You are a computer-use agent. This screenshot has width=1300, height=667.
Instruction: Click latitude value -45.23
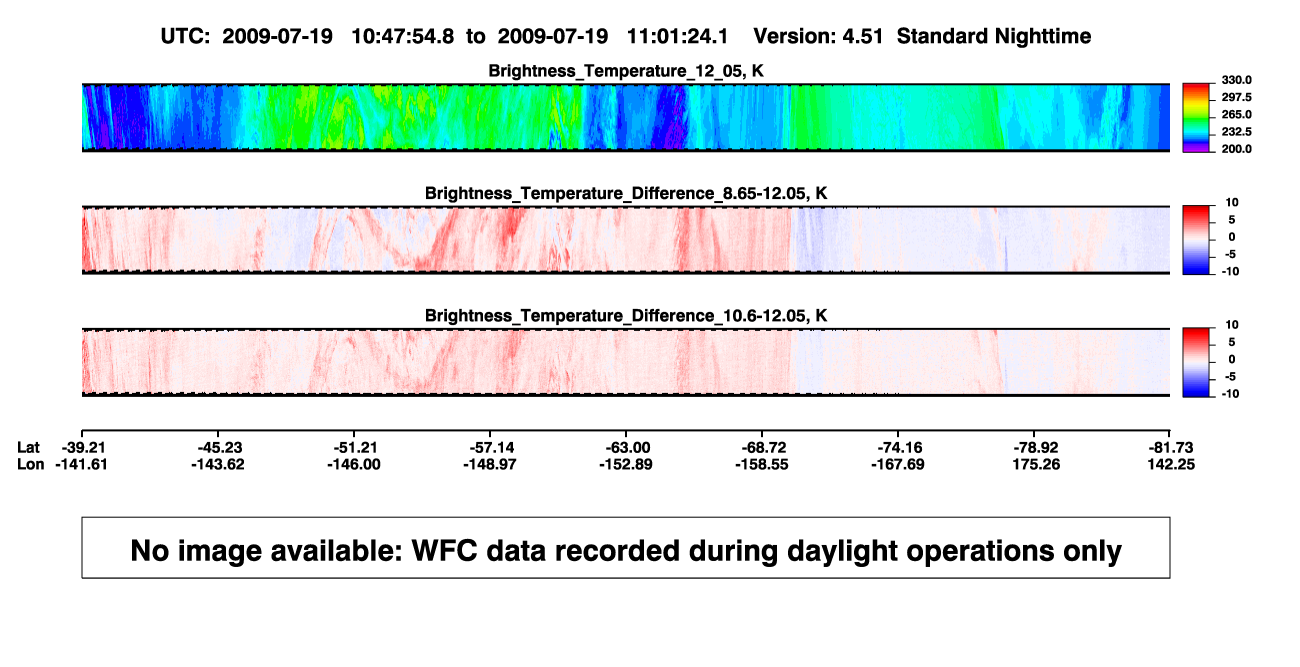point(217,447)
